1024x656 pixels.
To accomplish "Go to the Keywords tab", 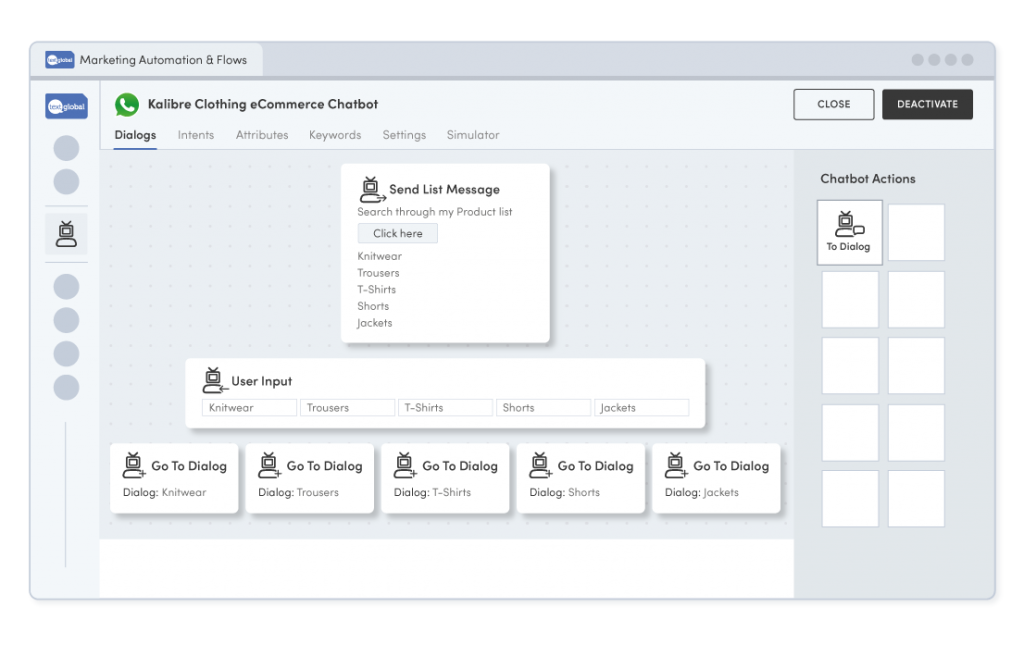I will click(x=335, y=135).
